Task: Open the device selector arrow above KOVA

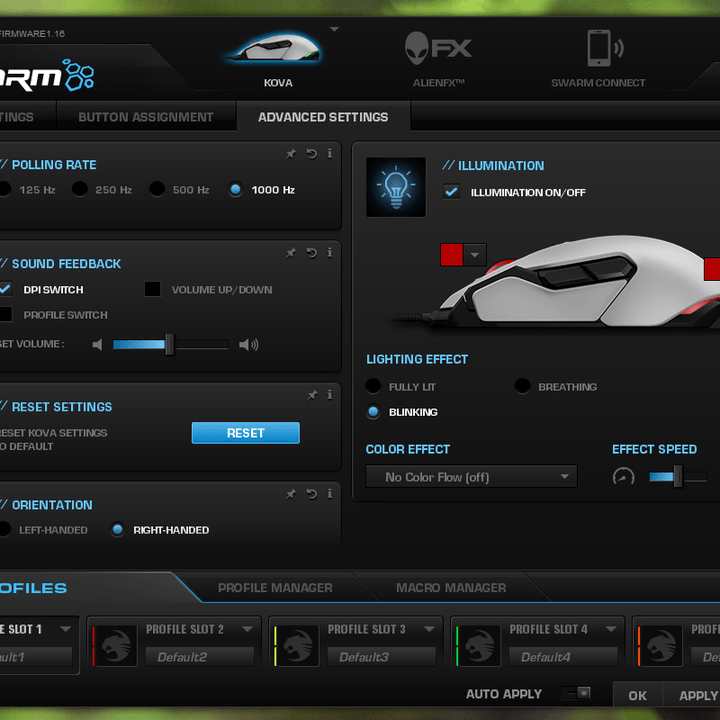Action: (335, 29)
